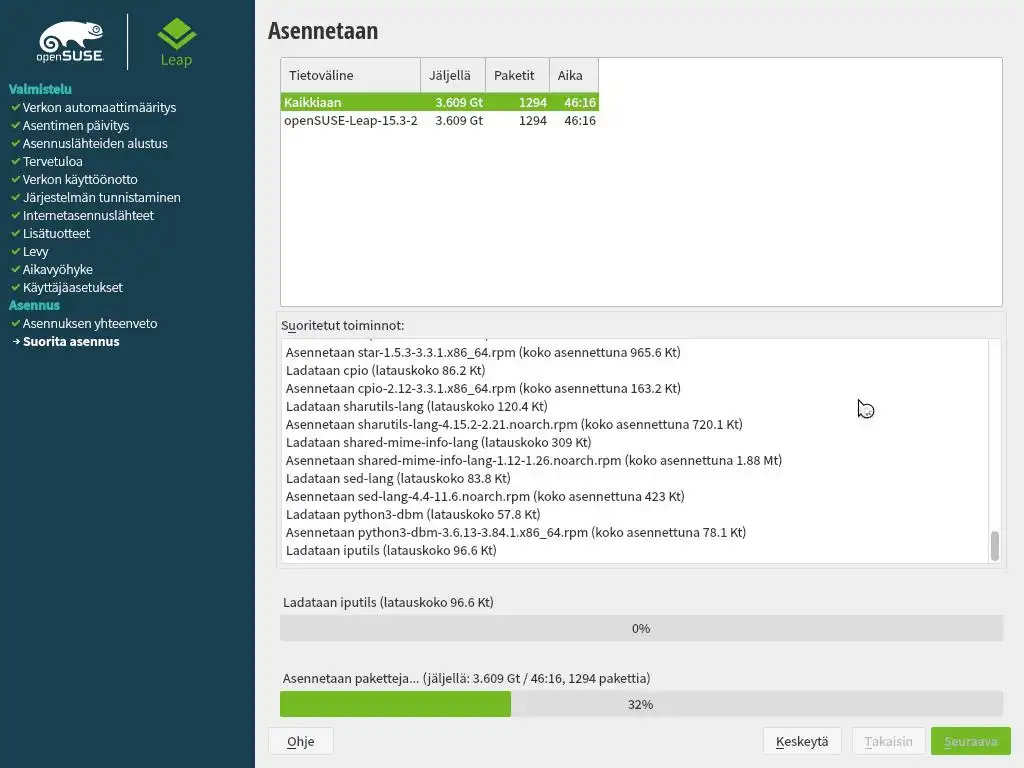Select log line Asennetaan python3-dbm-3.6.13-3.84.1.x86_64.rpm
The image size is (1024, 768).
[516, 532]
